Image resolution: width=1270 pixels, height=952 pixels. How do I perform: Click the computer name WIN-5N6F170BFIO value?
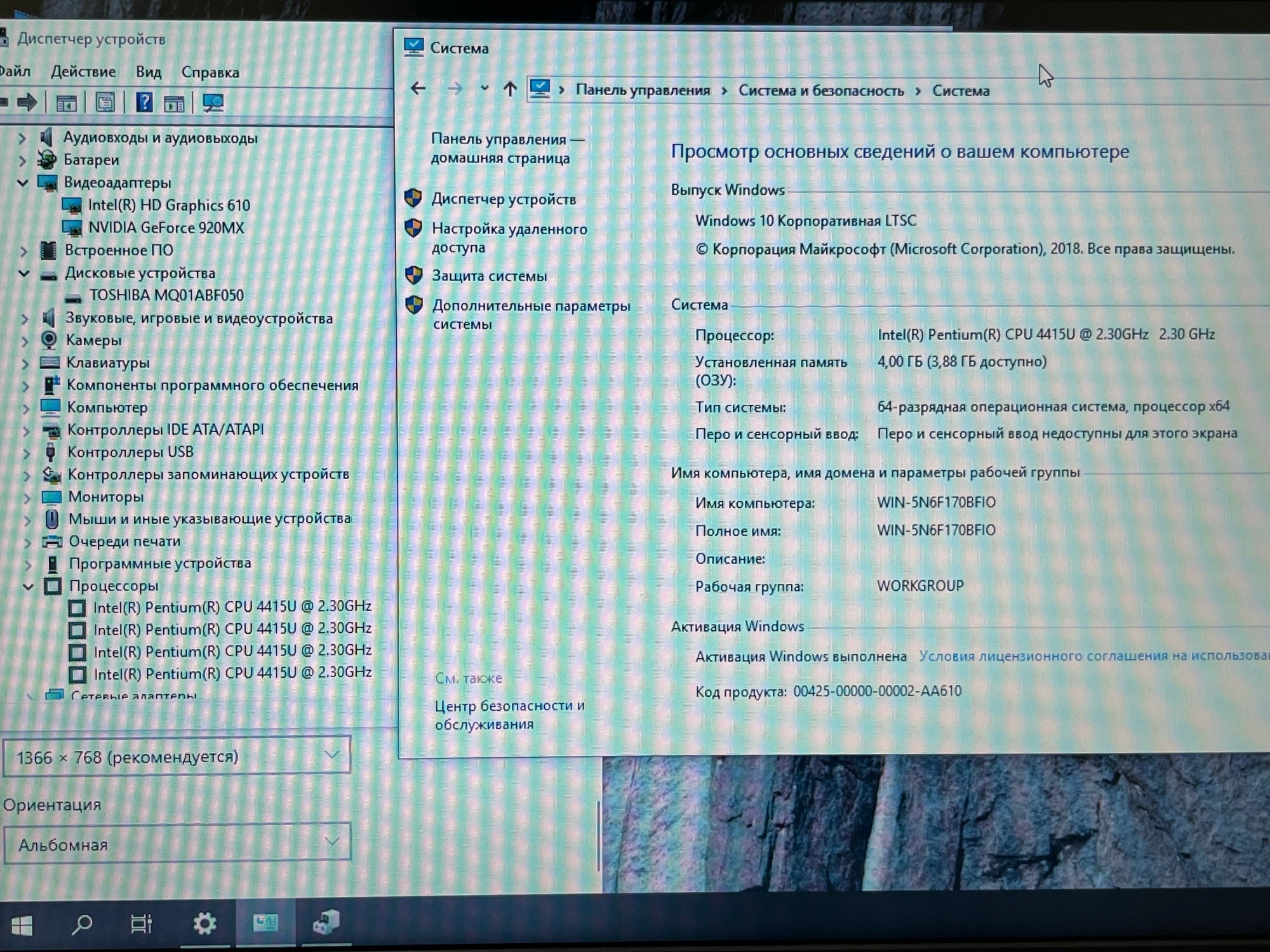click(x=936, y=503)
